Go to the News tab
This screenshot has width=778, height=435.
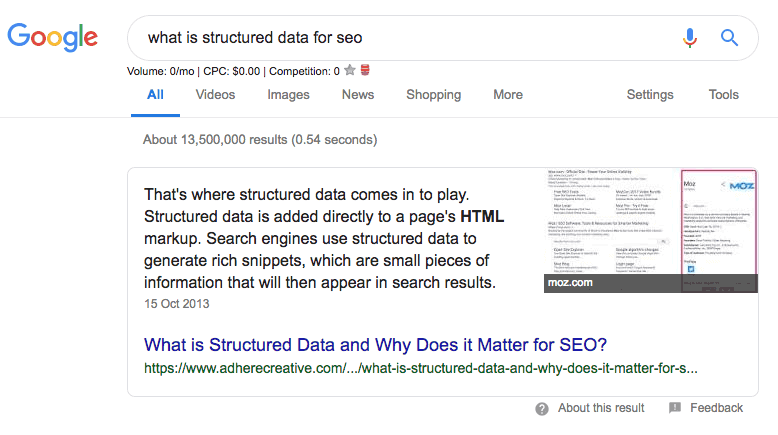click(358, 95)
